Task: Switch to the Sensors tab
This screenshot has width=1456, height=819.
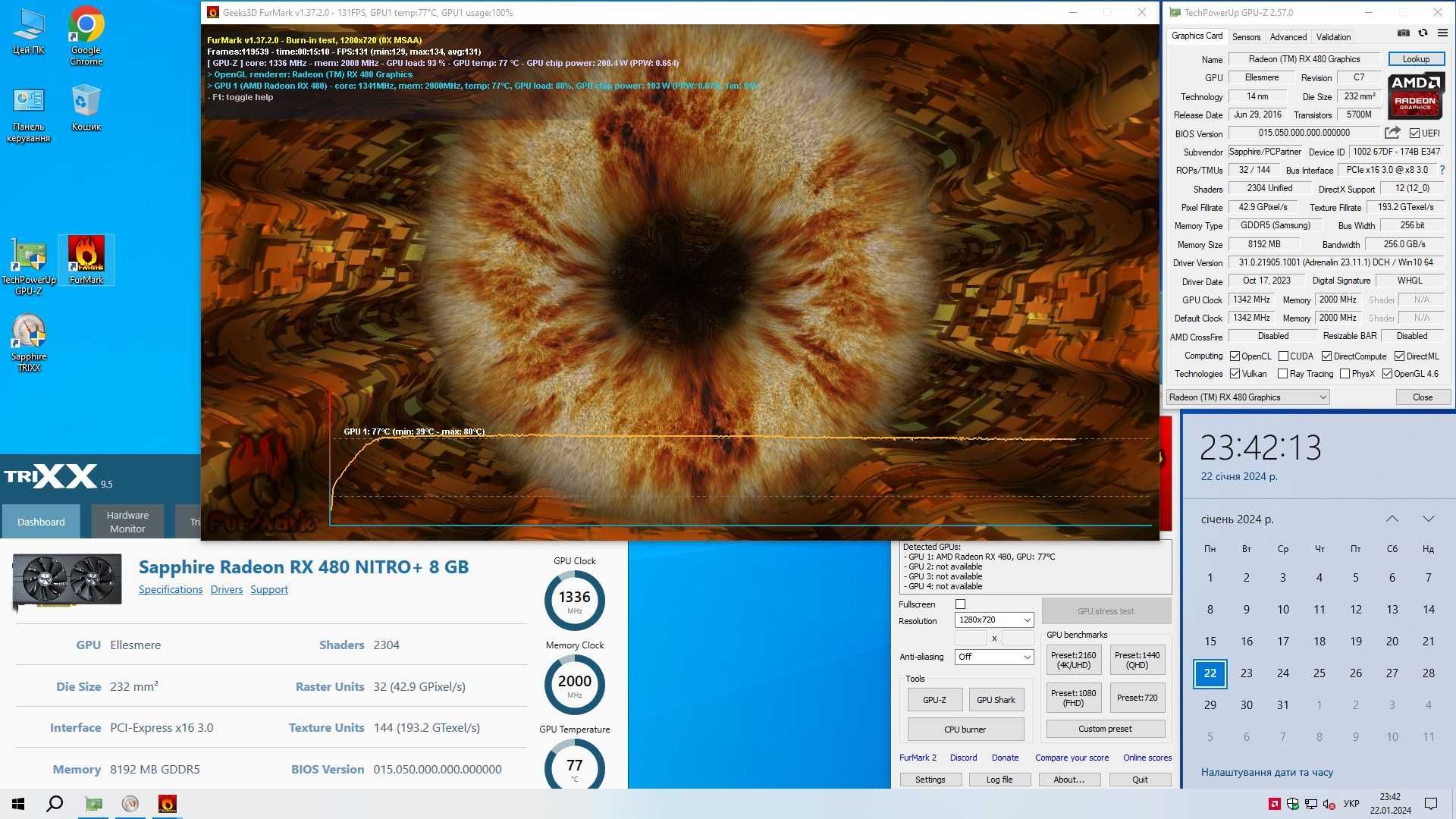Action: pyautogui.click(x=1246, y=36)
